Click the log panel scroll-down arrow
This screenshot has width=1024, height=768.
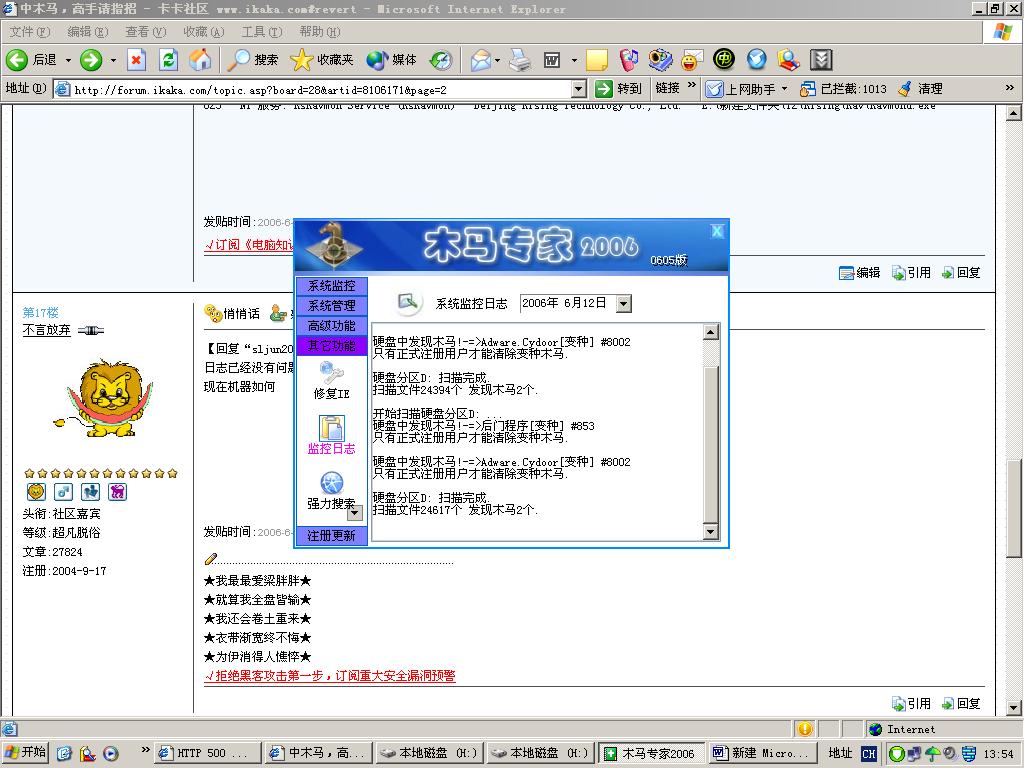(711, 532)
